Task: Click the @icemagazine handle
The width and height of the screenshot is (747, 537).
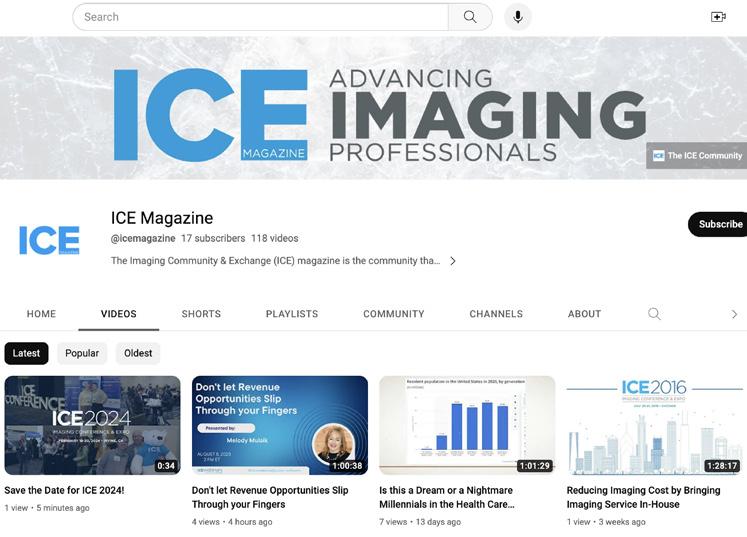Action: (x=143, y=238)
